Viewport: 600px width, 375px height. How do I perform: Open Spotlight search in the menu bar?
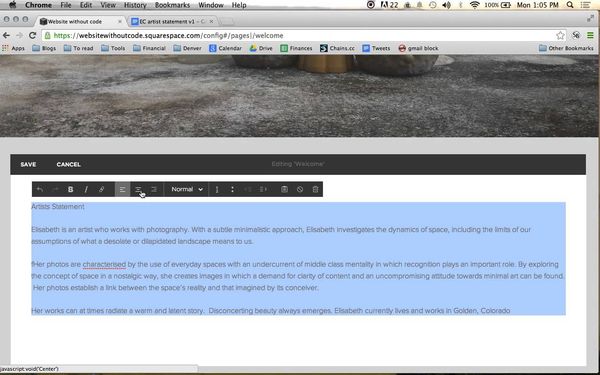(x=570, y=5)
